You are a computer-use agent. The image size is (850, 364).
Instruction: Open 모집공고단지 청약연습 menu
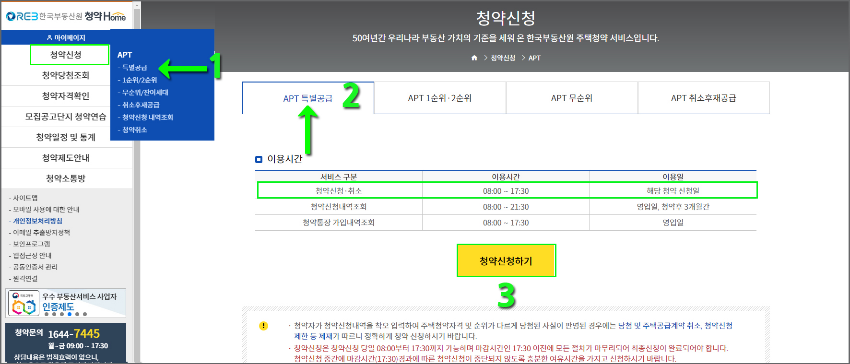pos(66,116)
